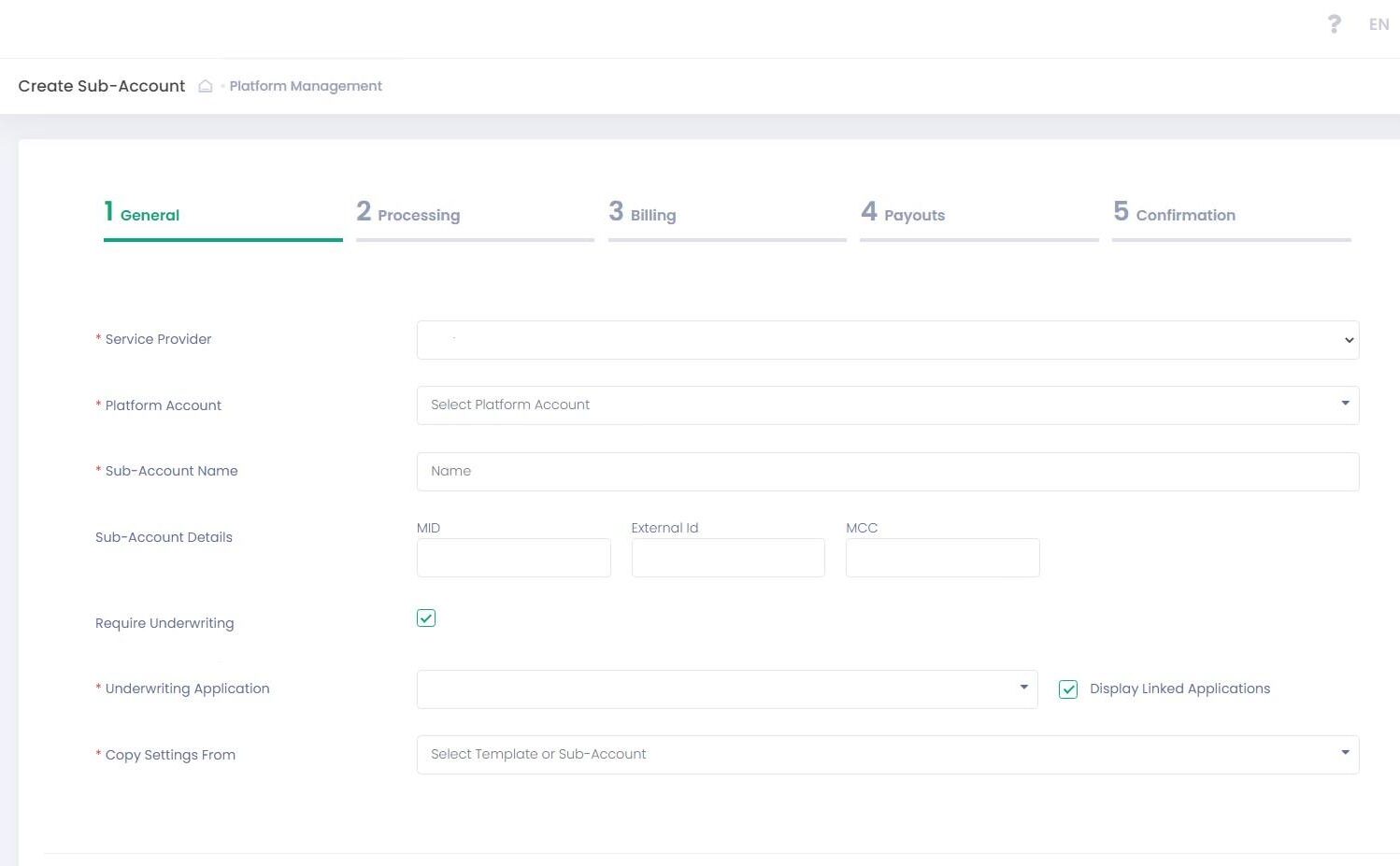
Task: Expand the Service Provider dropdown
Action: (887, 340)
